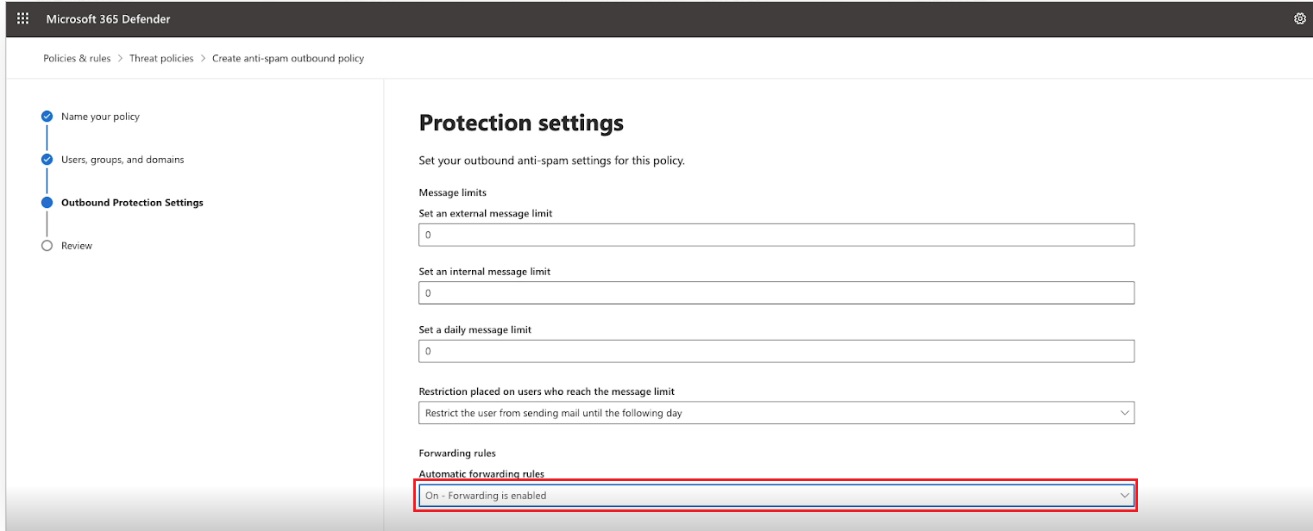This screenshot has width=1313, height=531.
Task: Focus the external message limit field
Action: click(776, 234)
